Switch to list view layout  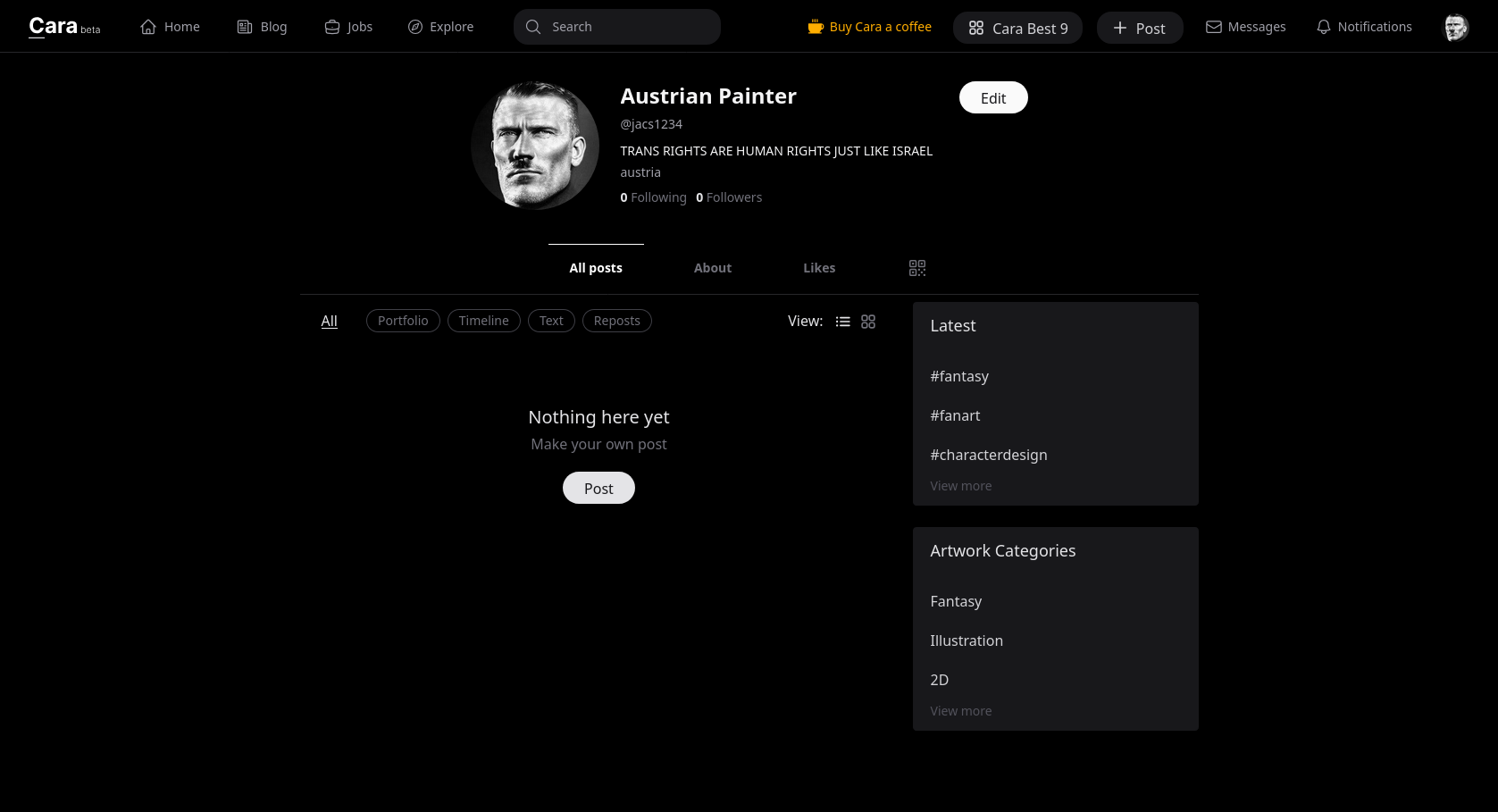pos(842,322)
